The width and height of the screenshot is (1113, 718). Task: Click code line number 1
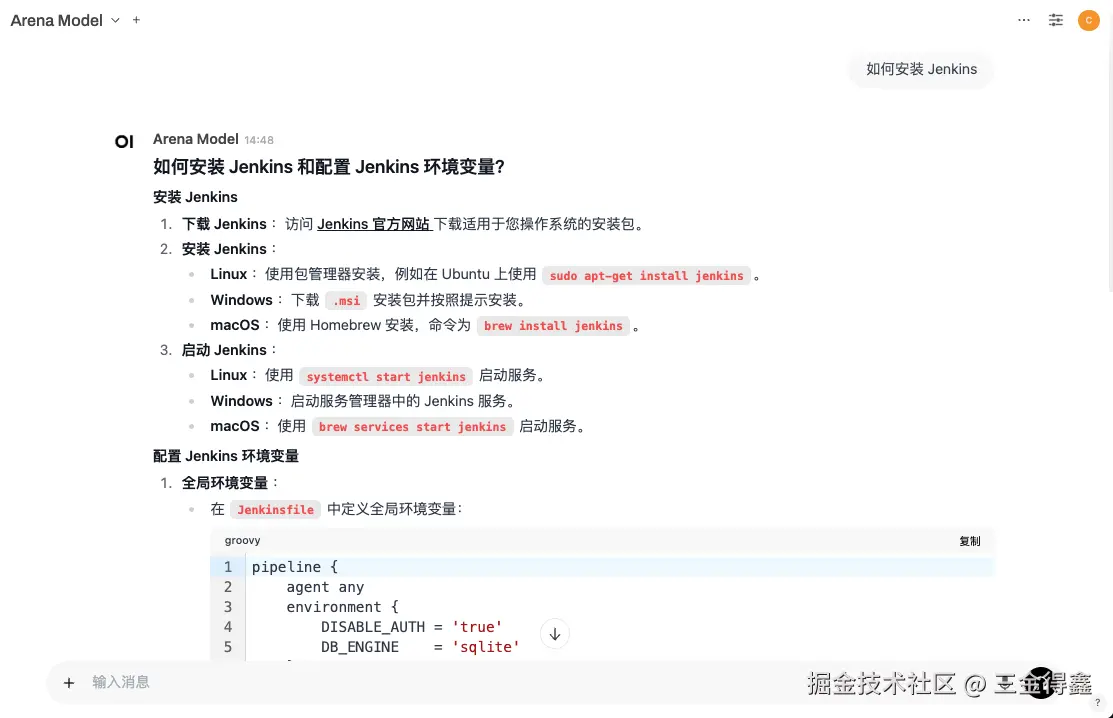[228, 567]
